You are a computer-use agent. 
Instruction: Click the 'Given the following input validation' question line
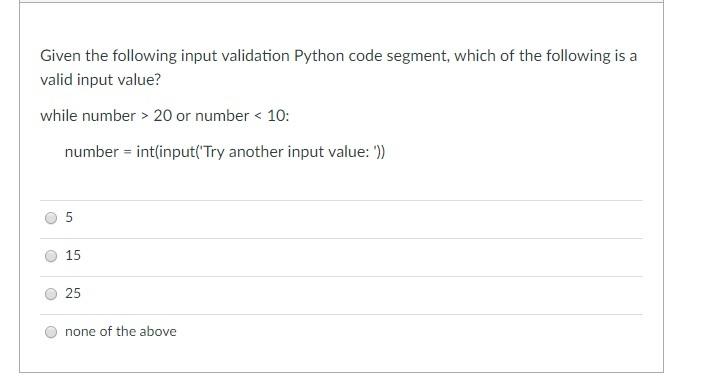coord(338,56)
